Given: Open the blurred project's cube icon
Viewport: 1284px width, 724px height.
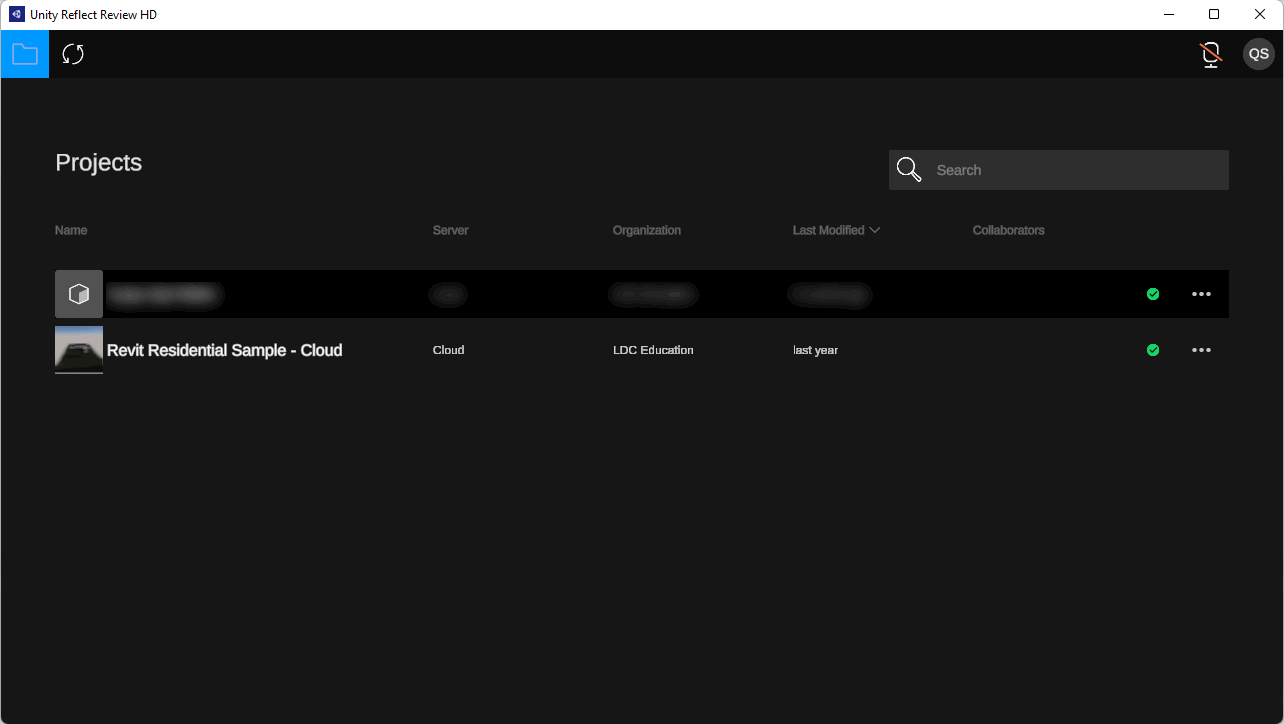Looking at the screenshot, I should click(79, 294).
